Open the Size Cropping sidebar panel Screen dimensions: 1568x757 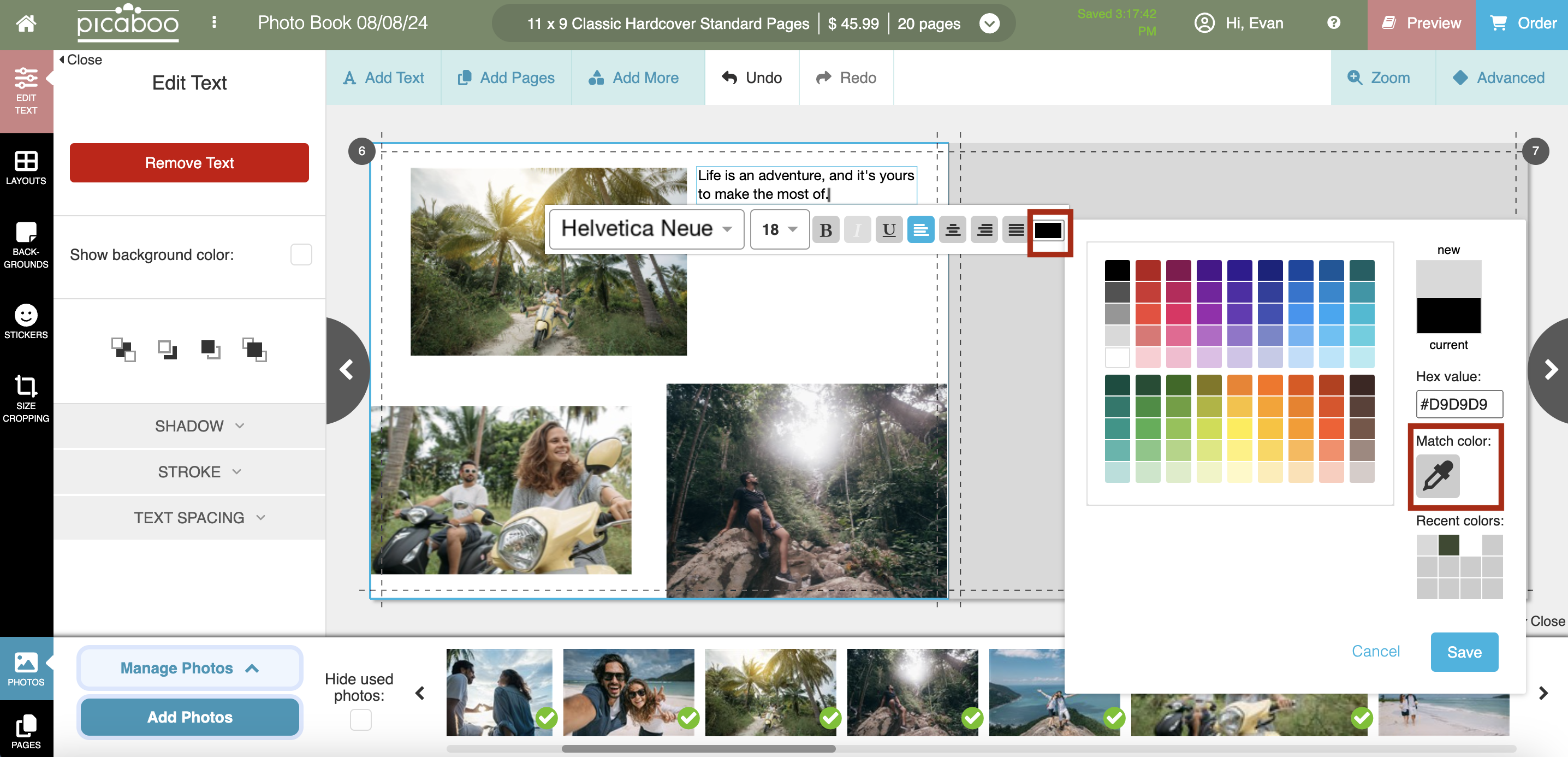click(x=26, y=399)
